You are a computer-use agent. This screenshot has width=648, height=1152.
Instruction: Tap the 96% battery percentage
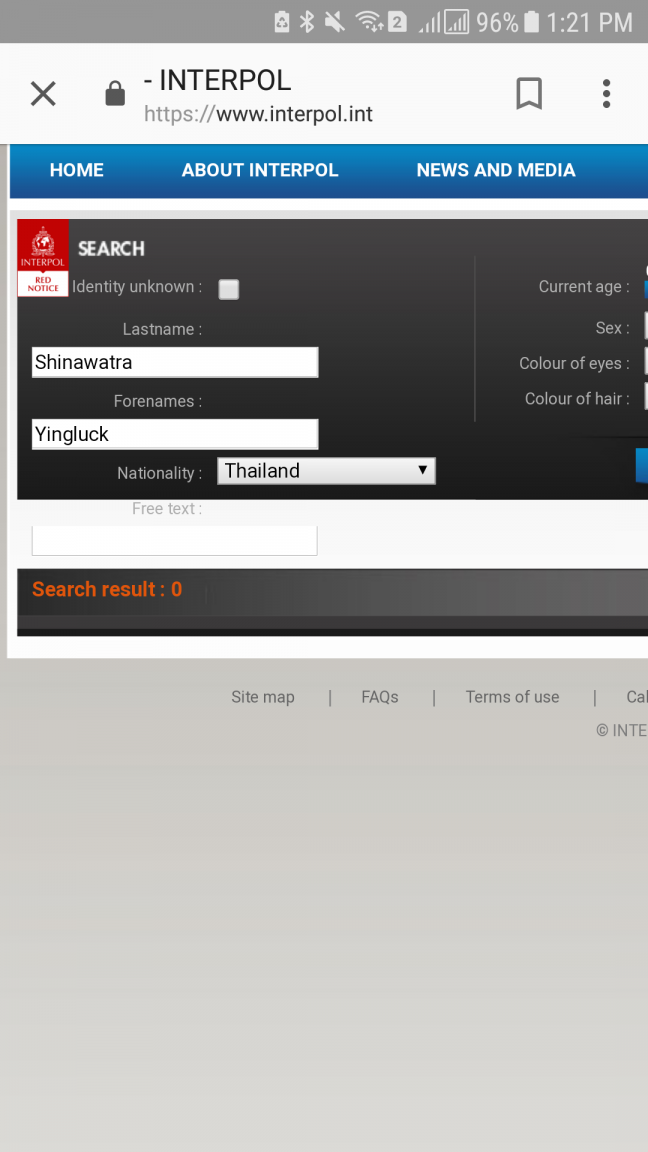pyautogui.click(x=497, y=23)
